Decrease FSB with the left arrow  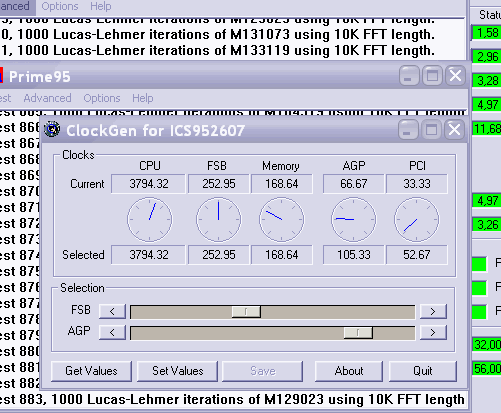click(x=112, y=311)
